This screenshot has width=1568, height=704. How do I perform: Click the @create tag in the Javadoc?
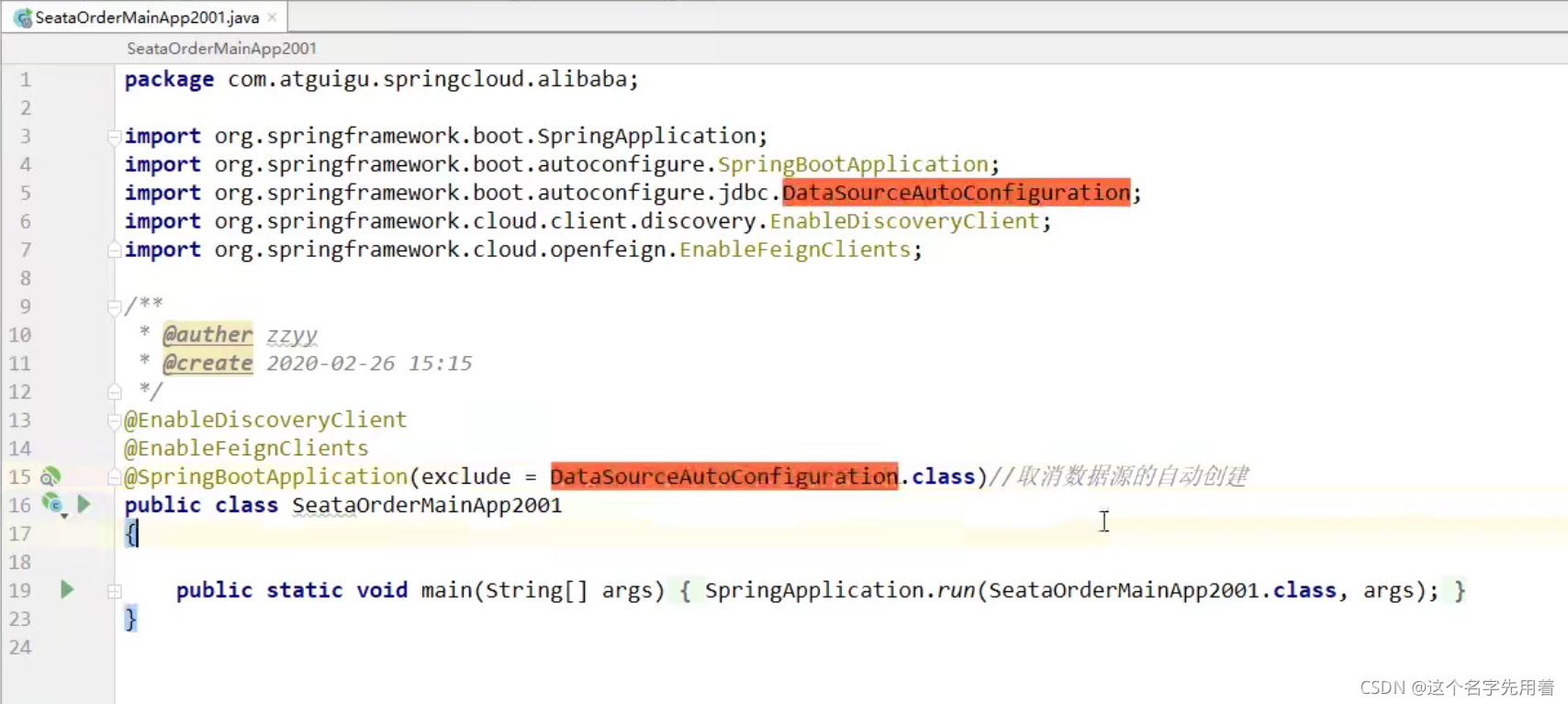(x=207, y=363)
